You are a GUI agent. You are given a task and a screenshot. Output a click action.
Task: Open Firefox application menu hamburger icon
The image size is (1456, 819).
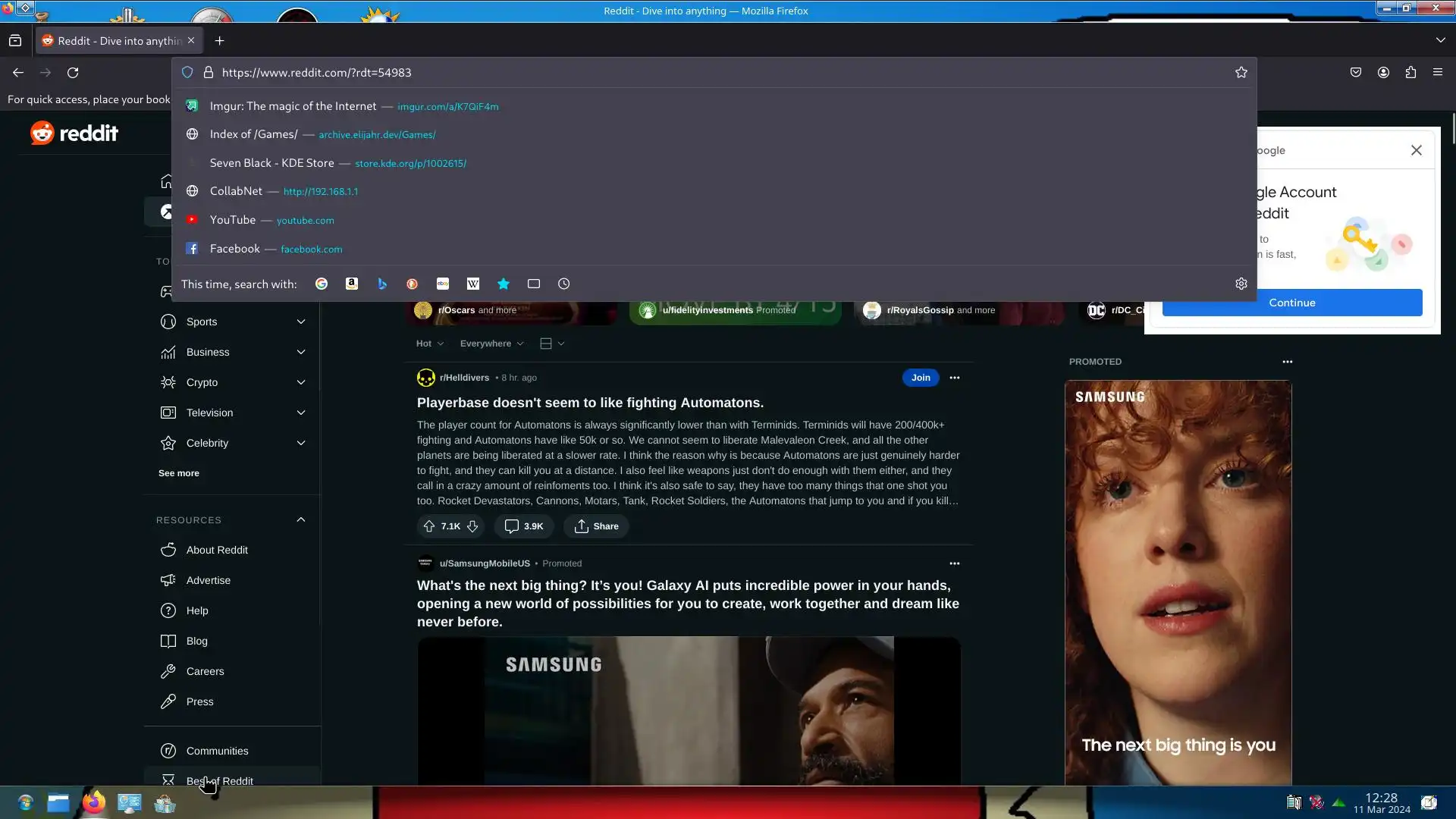(1438, 73)
